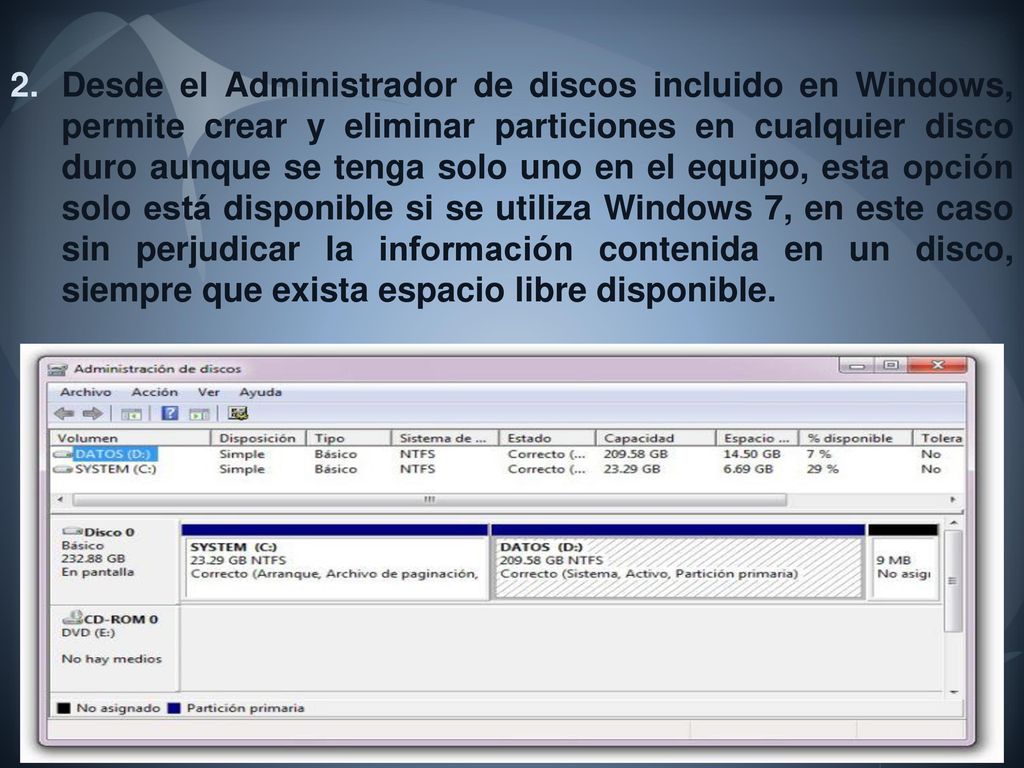Viewport: 1024px width, 768px height.
Task: Click the 23.29 GB capacity cell
Action: tap(632, 469)
